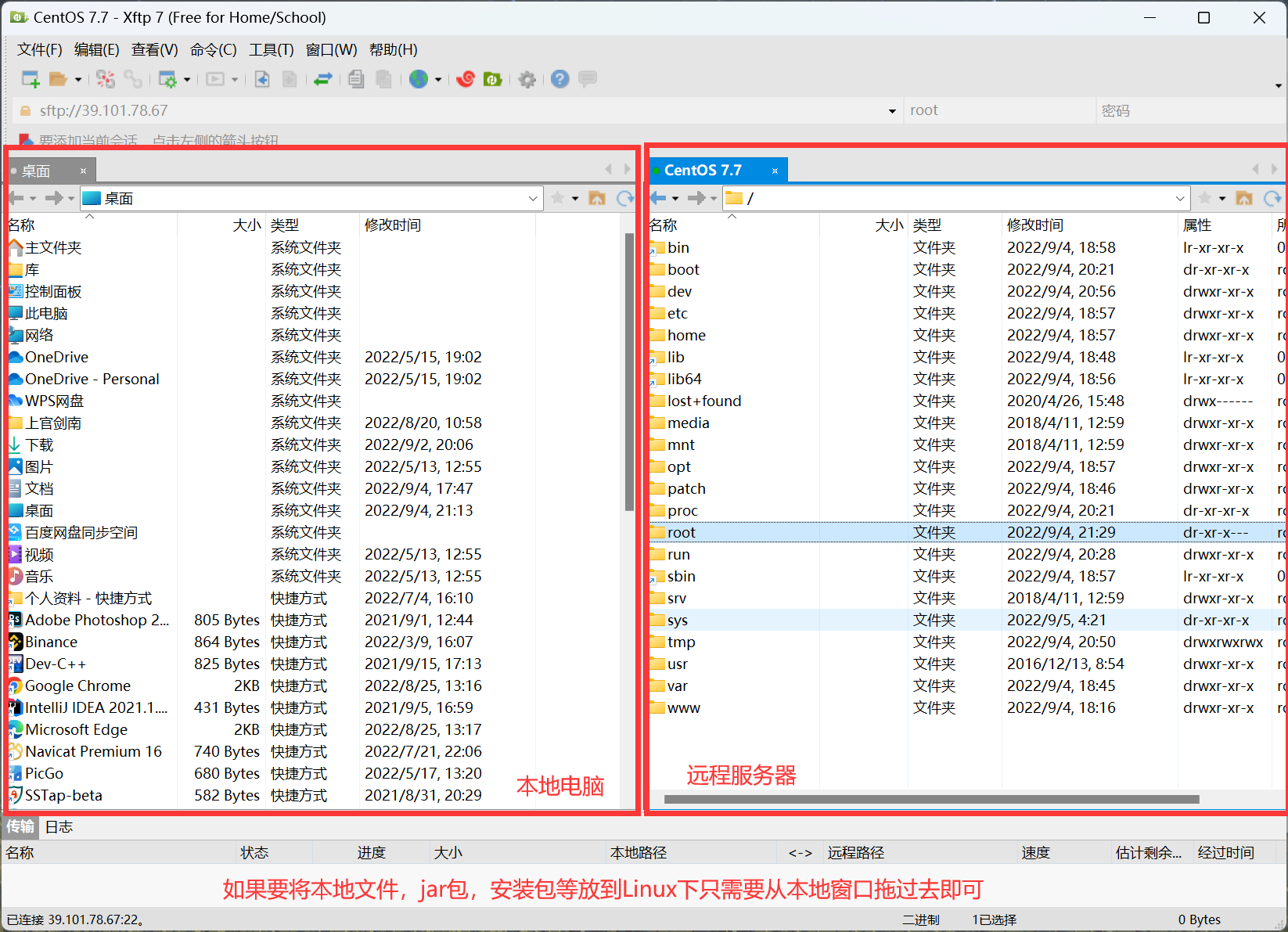This screenshot has width=1288, height=932.
Task: Switch to the 传输 transfer tab
Action: 20,827
